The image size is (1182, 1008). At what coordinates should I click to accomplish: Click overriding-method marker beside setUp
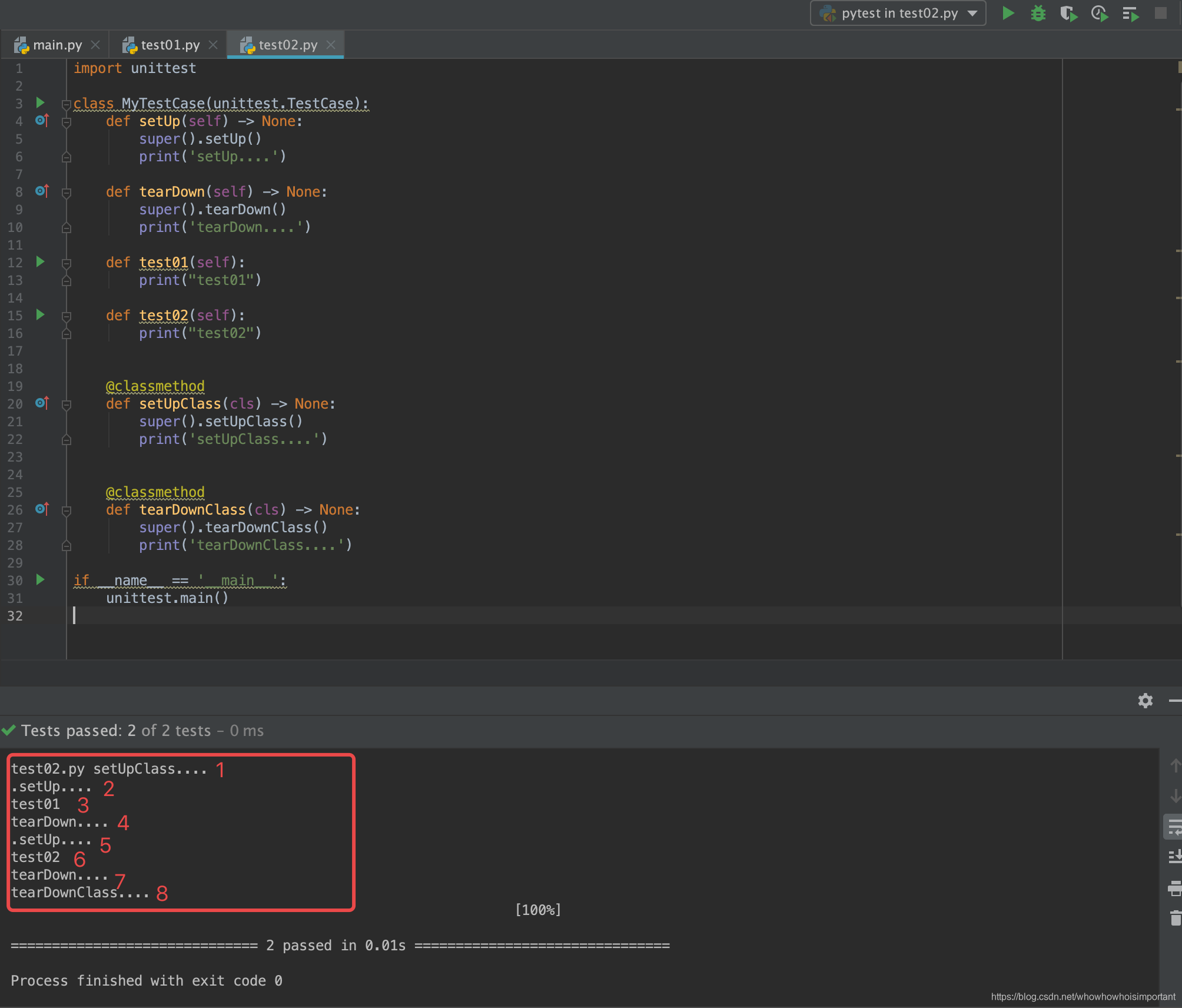tap(41, 120)
